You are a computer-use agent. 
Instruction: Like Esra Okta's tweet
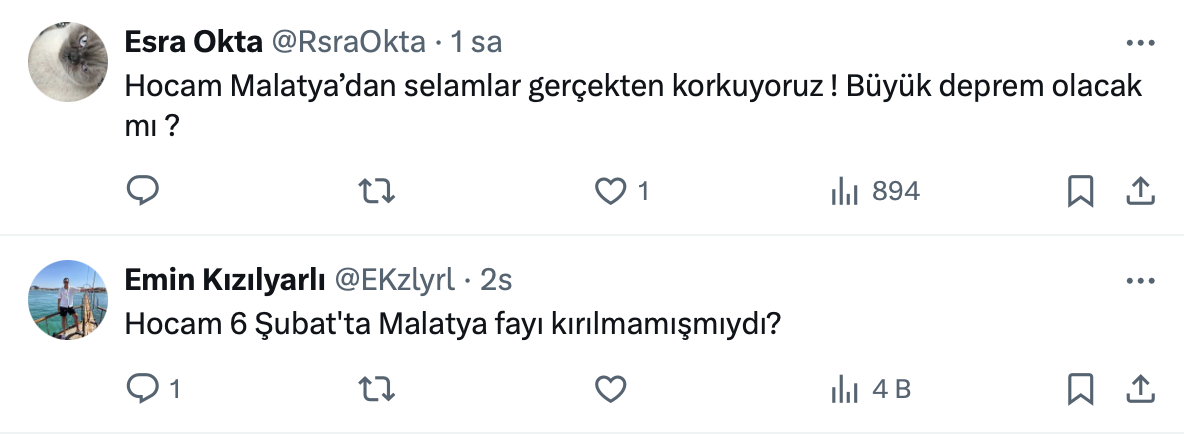[x=610, y=191]
